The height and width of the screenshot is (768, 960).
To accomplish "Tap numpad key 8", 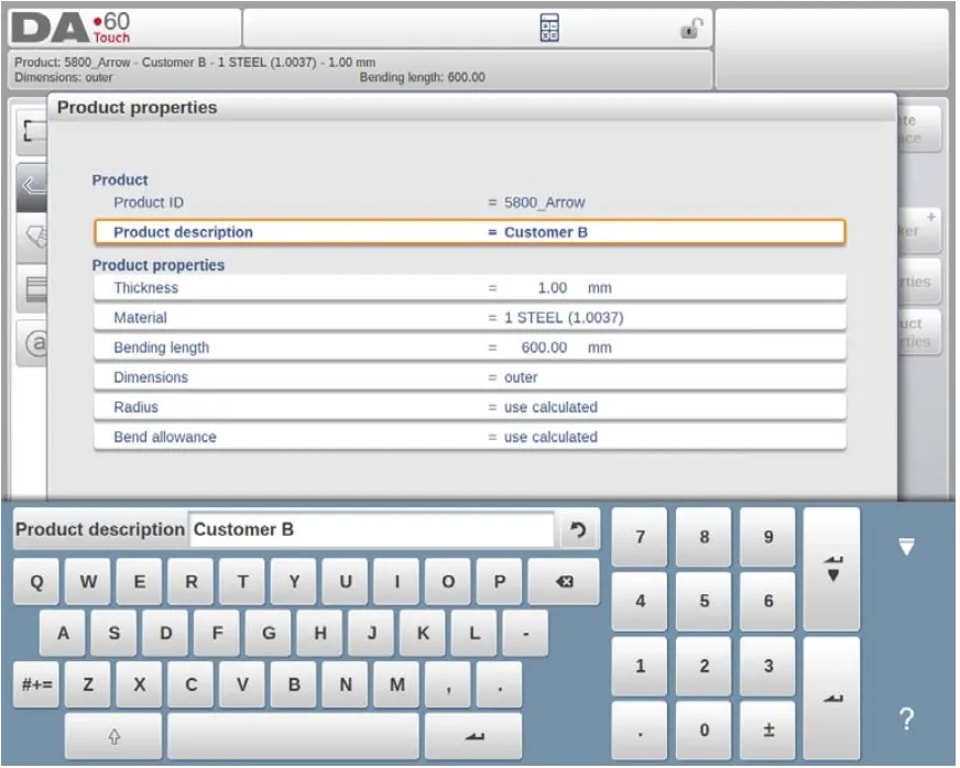I will [x=704, y=537].
